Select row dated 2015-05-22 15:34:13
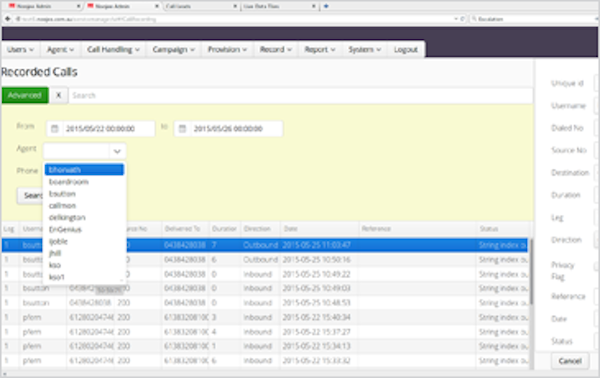This screenshot has height=378, width=600. coord(264,346)
